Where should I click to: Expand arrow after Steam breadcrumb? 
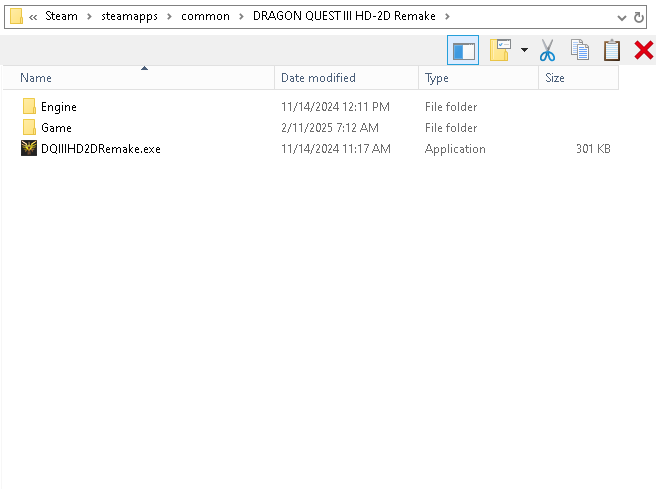click(89, 17)
